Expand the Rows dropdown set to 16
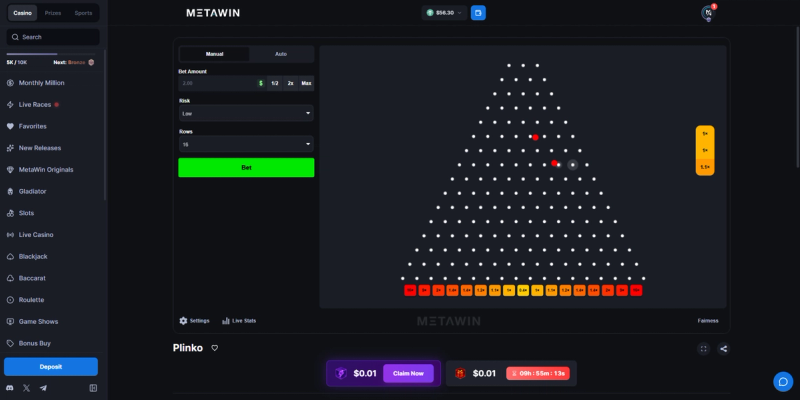 pyautogui.click(x=246, y=144)
